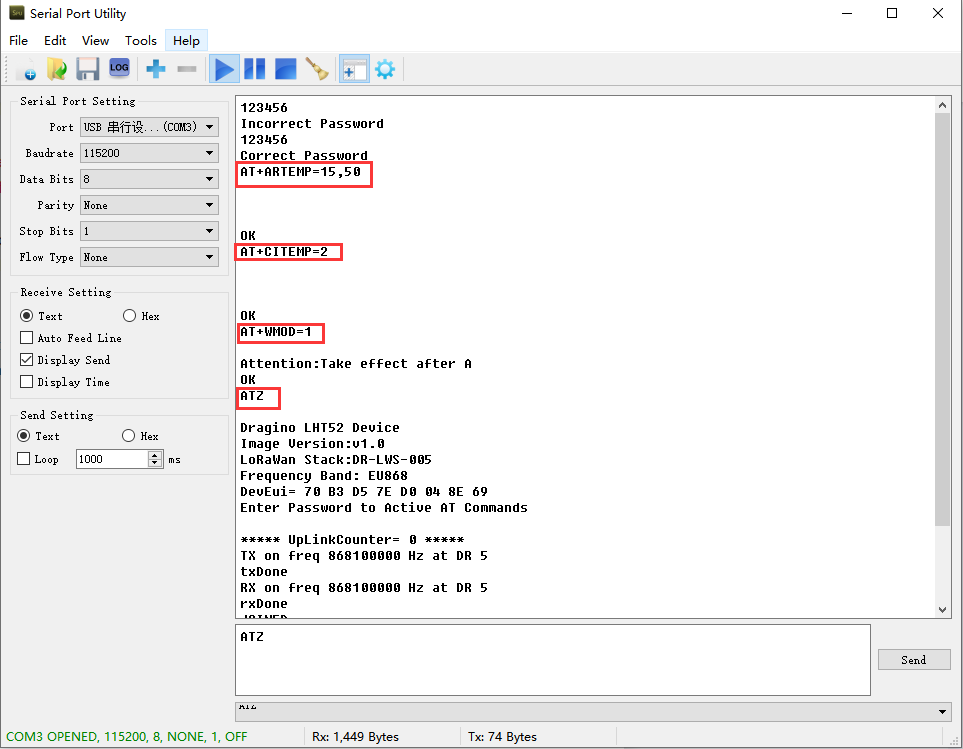Open the Stop Bits dropdown
This screenshot has width=963, height=749.
(149, 231)
